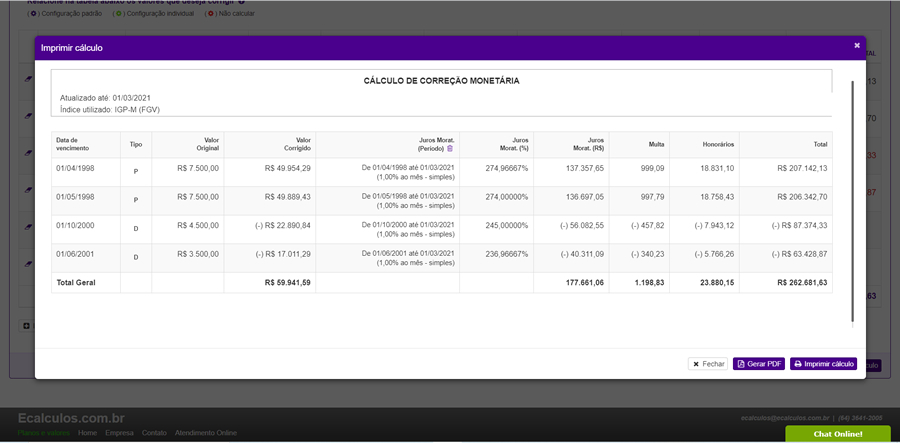Viewport: 900px width, 443px height.
Task: Click corrected value (-) R$ 22.890,84
Action: click(x=282, y=225)
